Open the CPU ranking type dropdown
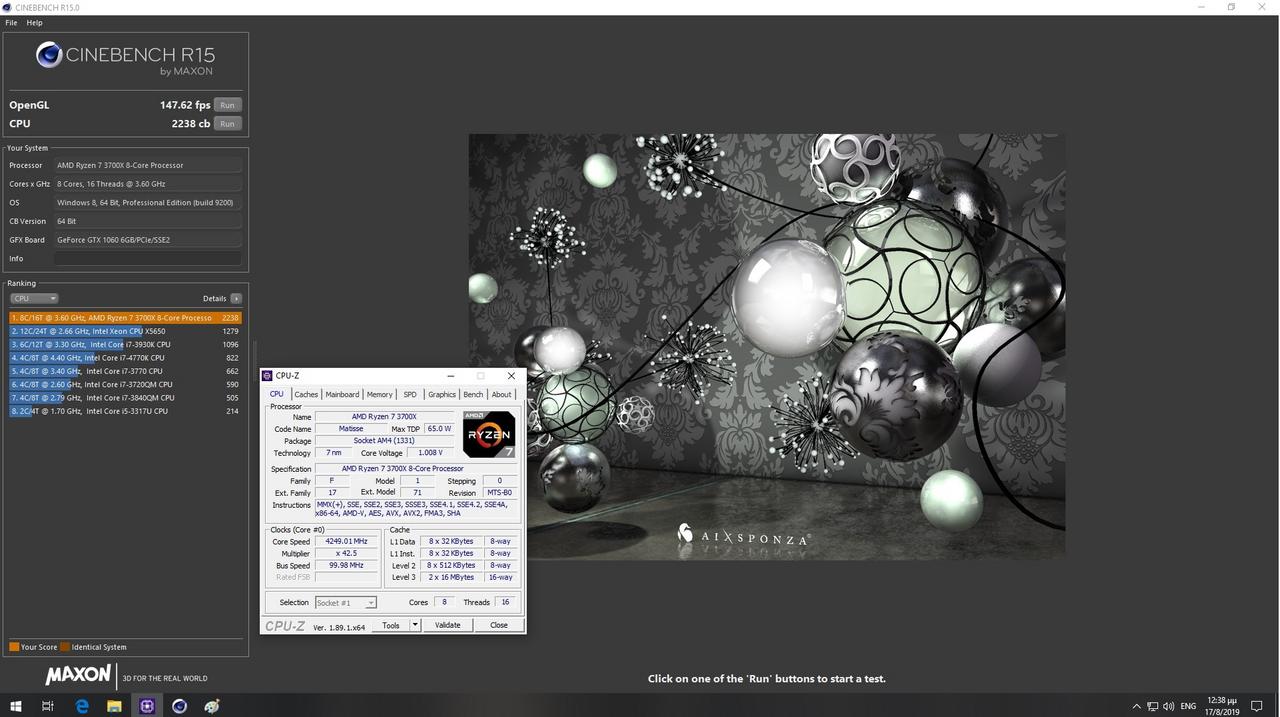Viewport: 1280px width, 717px height. pos(34,298)
